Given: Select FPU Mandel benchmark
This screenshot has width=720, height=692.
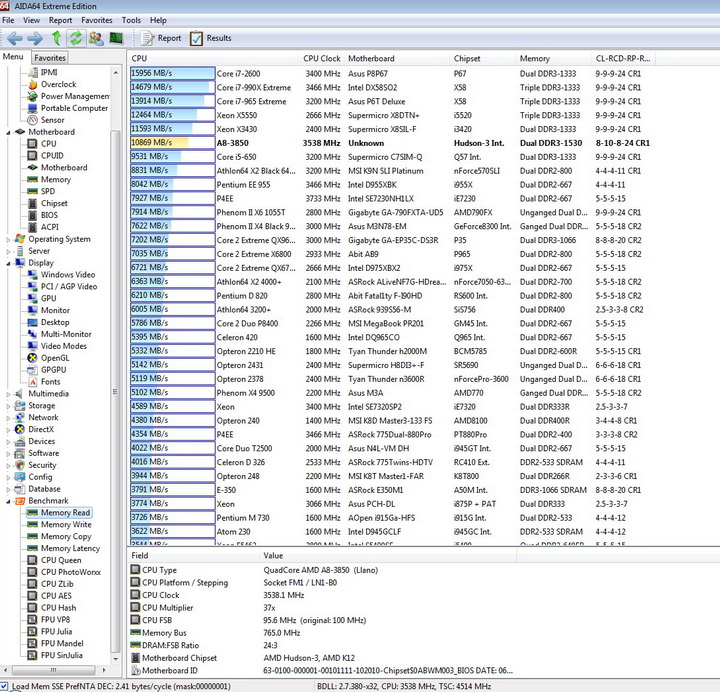Looking at the screenshot, I should click(62, 644).
